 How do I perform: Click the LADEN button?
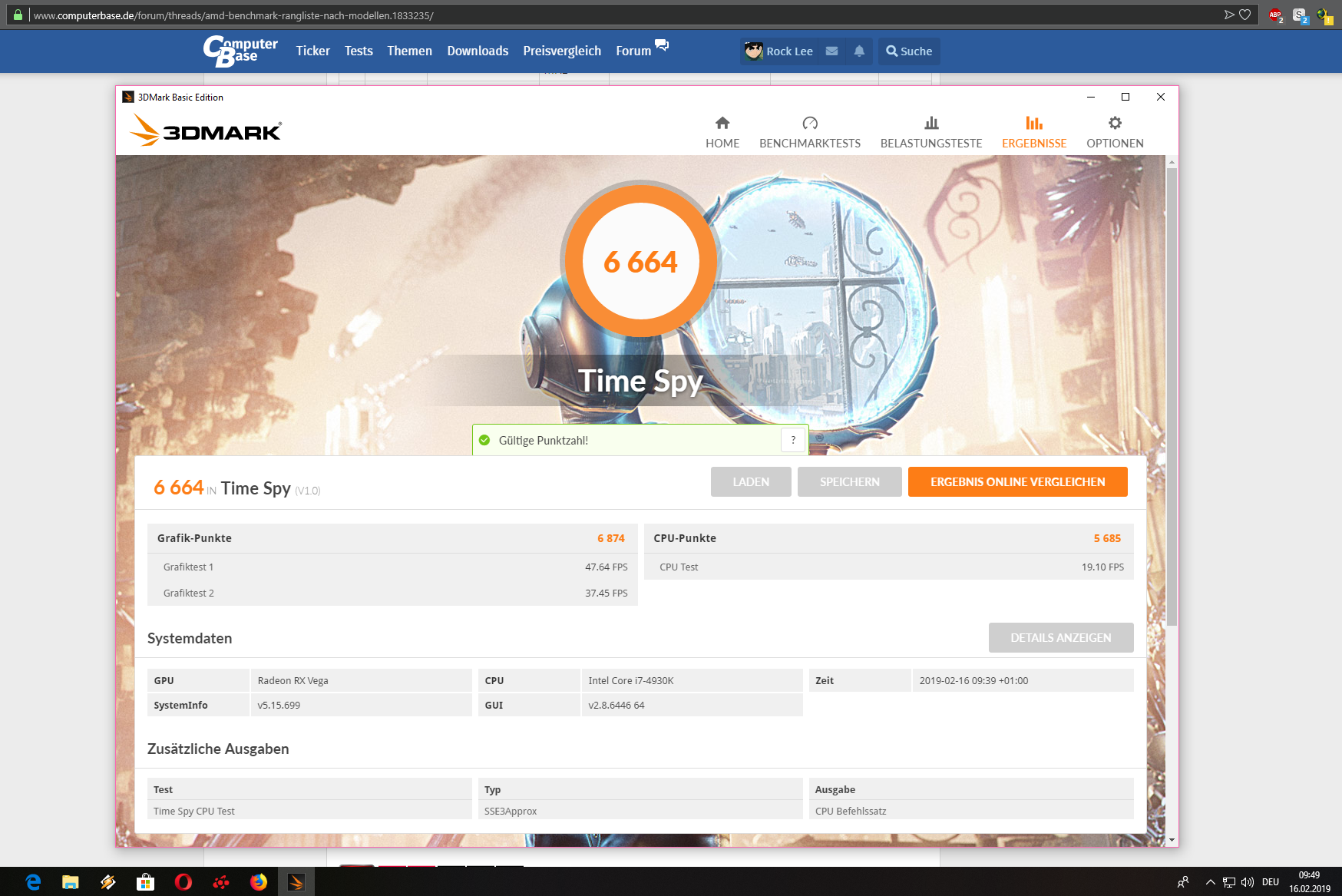751,482
